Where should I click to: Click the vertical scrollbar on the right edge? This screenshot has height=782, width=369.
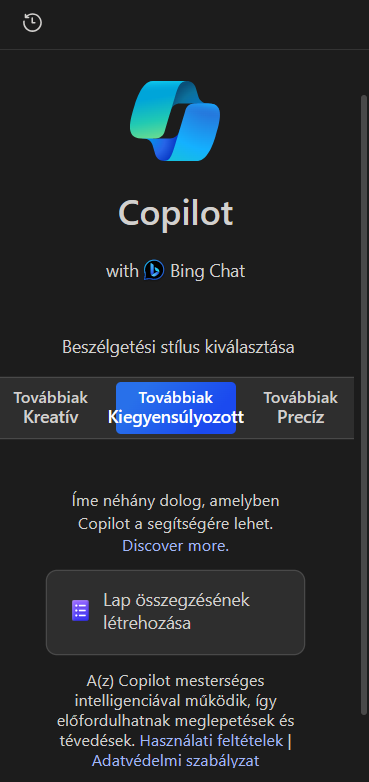(364, 404)
